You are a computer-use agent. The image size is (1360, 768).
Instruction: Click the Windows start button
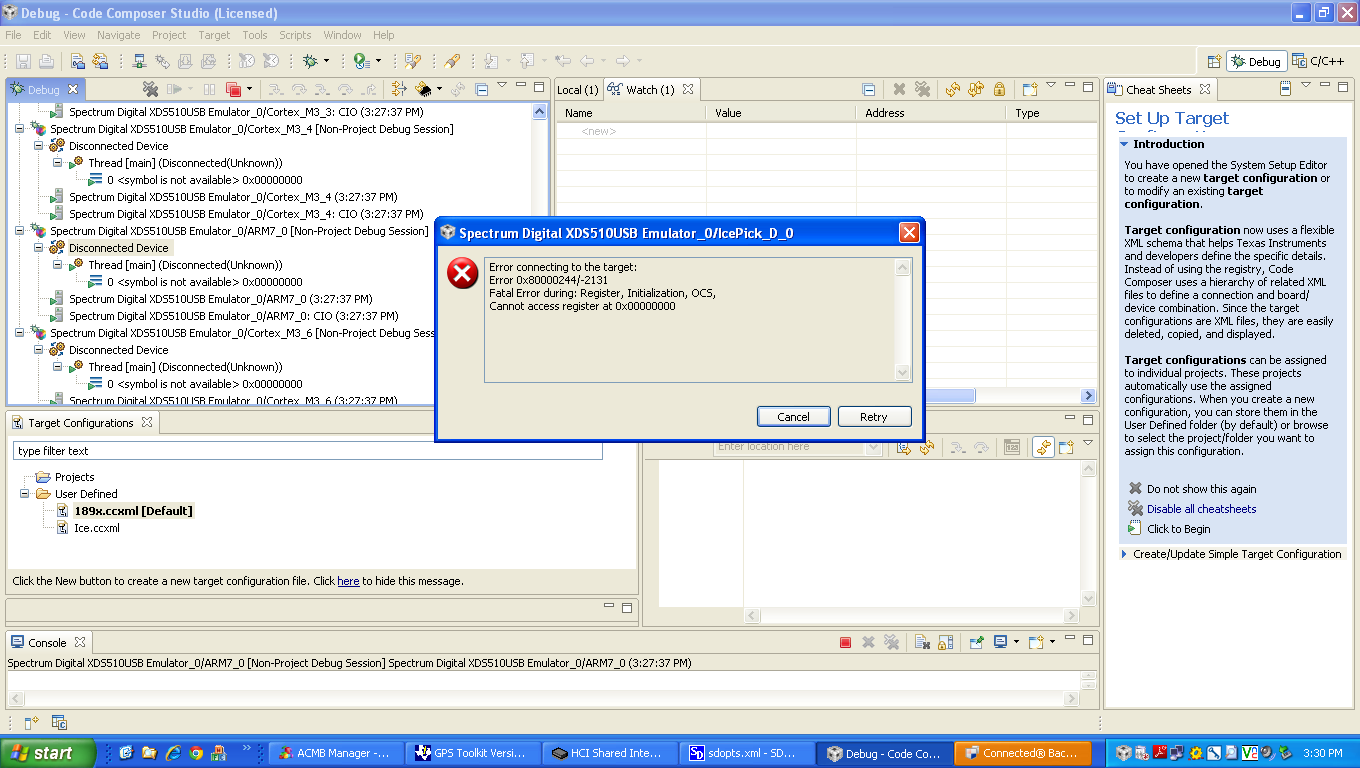coord(48,753)
